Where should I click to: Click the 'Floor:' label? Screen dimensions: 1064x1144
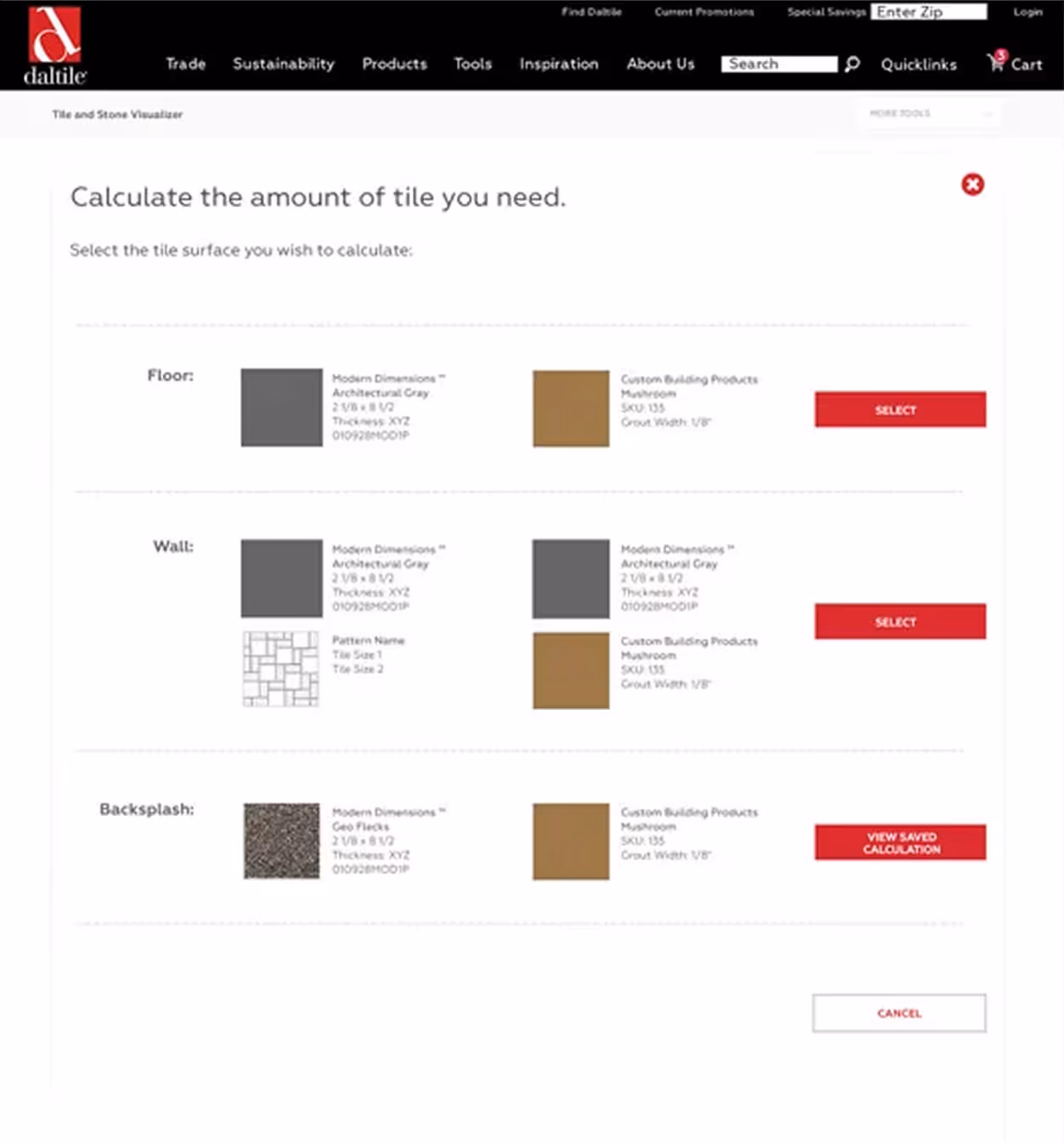coord(171,375)
